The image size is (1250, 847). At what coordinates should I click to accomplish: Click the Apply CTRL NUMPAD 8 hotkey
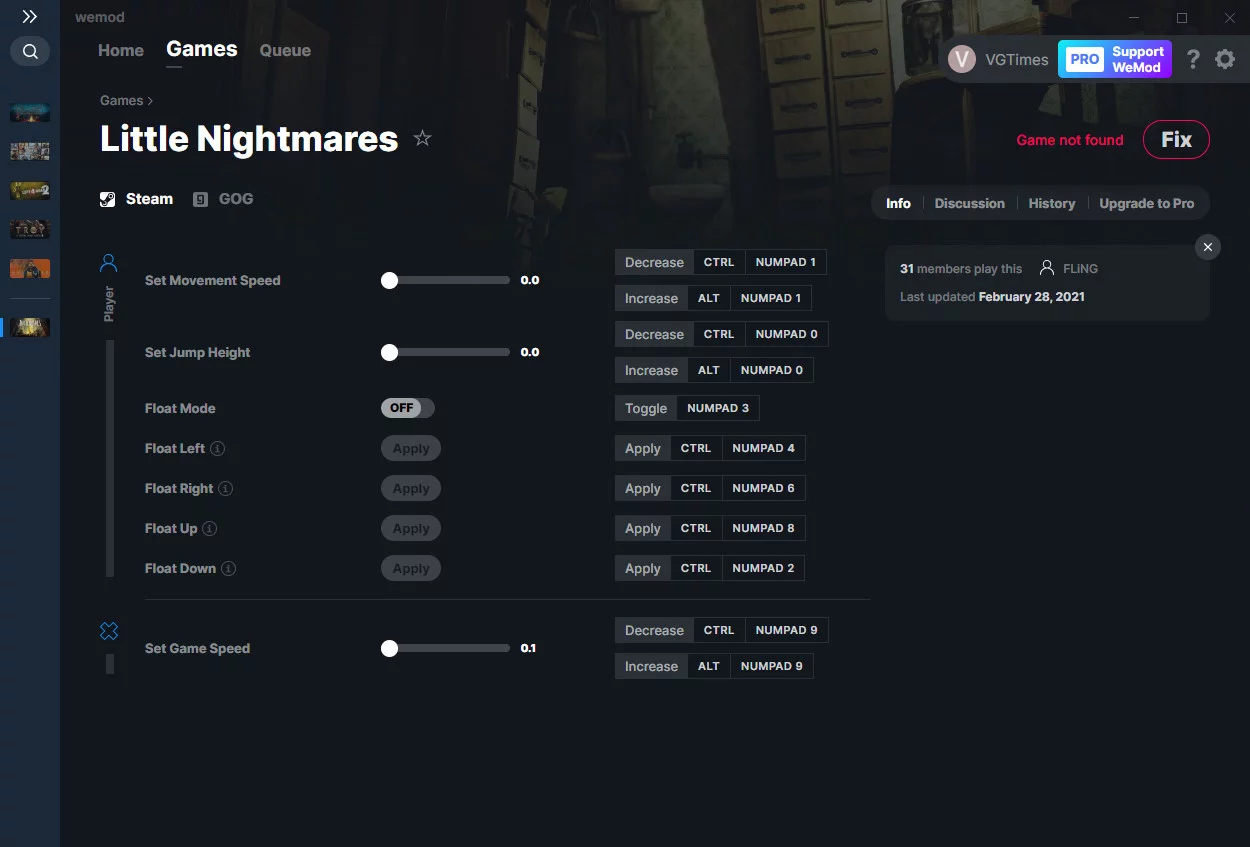coord(710,529)
